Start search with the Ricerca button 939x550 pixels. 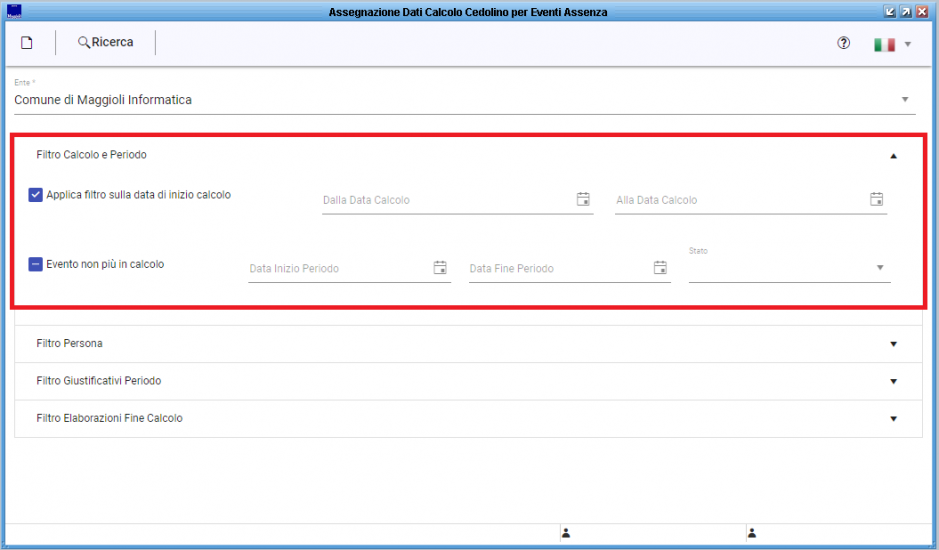tap(105, 43)
